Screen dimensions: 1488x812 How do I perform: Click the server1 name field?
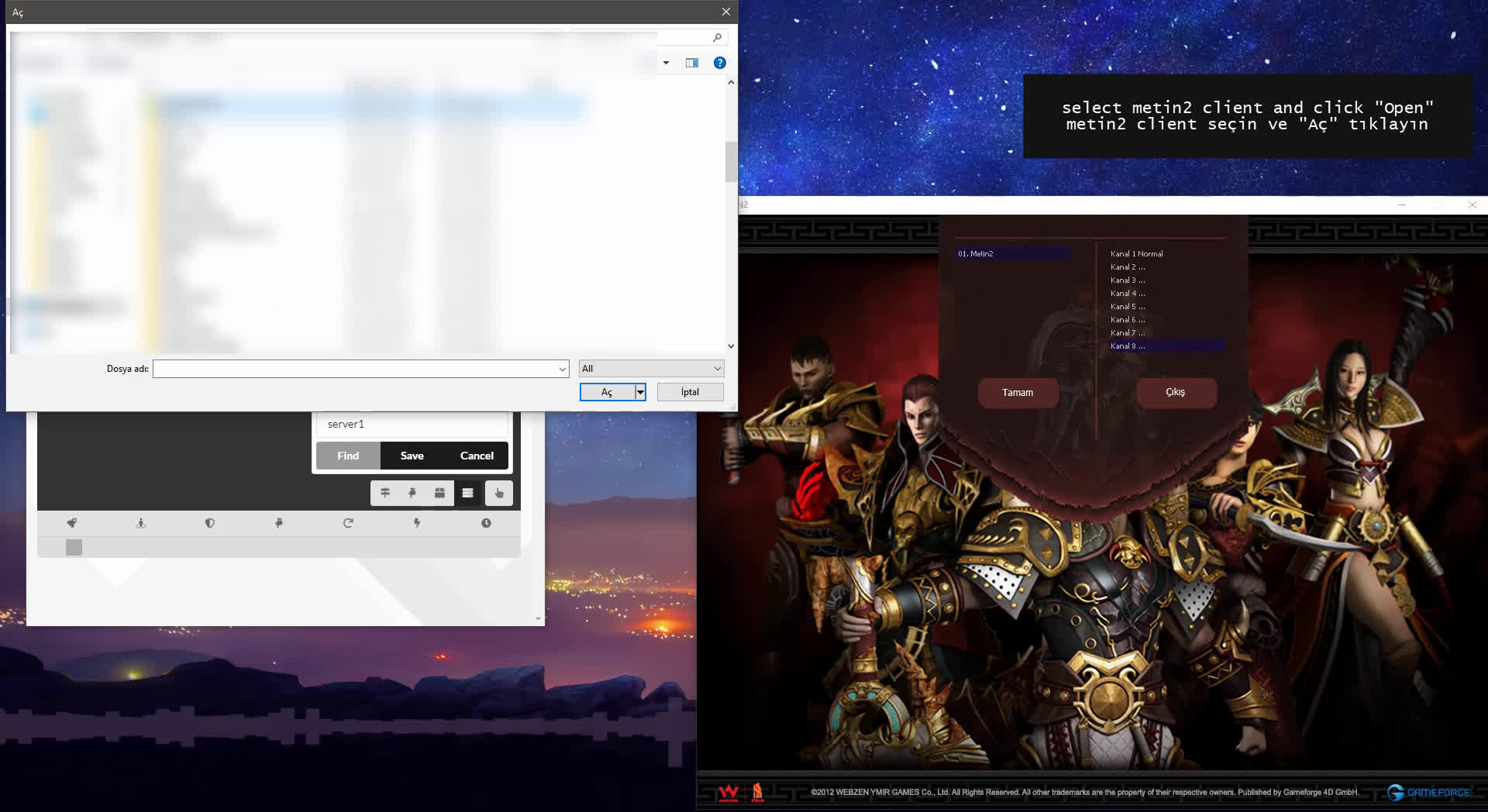412,424
